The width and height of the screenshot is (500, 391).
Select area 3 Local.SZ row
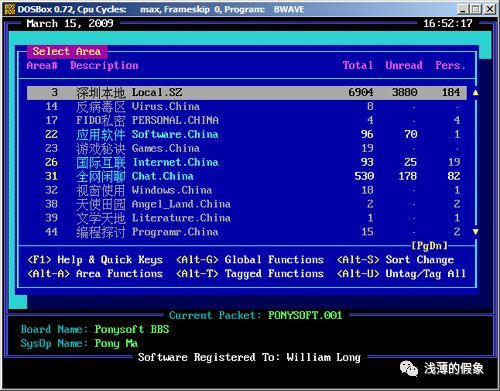click(x=247, y=92)
